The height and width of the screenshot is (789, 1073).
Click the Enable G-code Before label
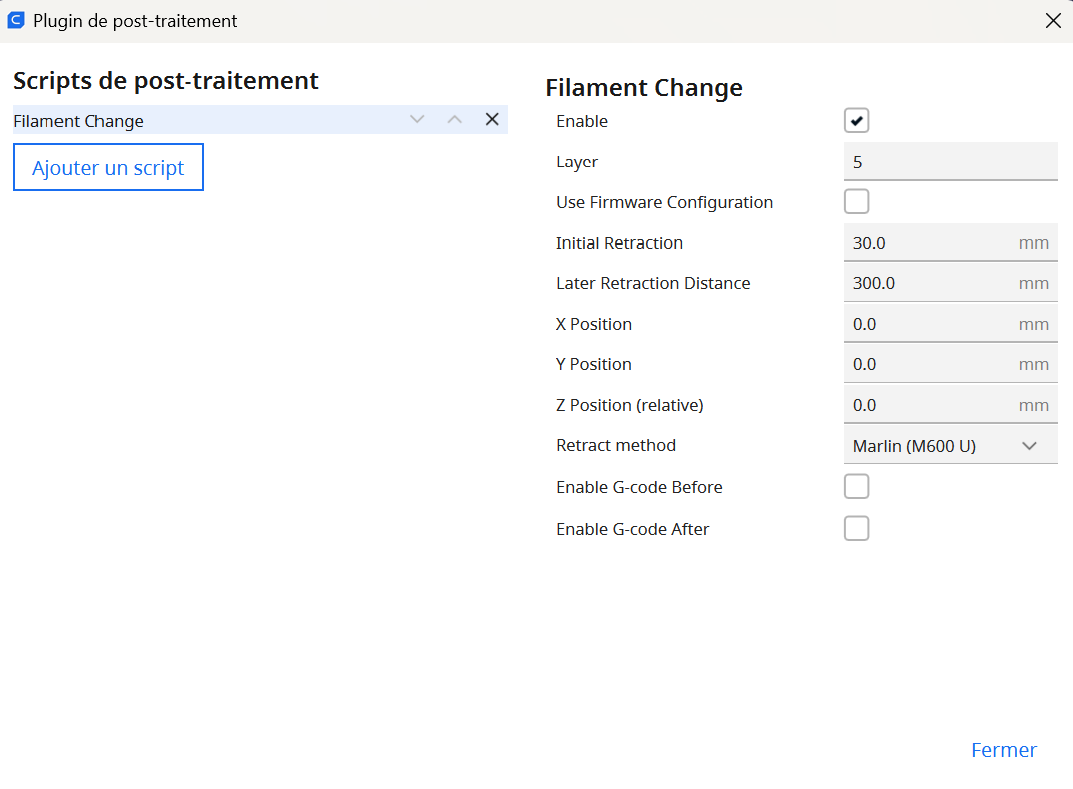pos(639,487)
